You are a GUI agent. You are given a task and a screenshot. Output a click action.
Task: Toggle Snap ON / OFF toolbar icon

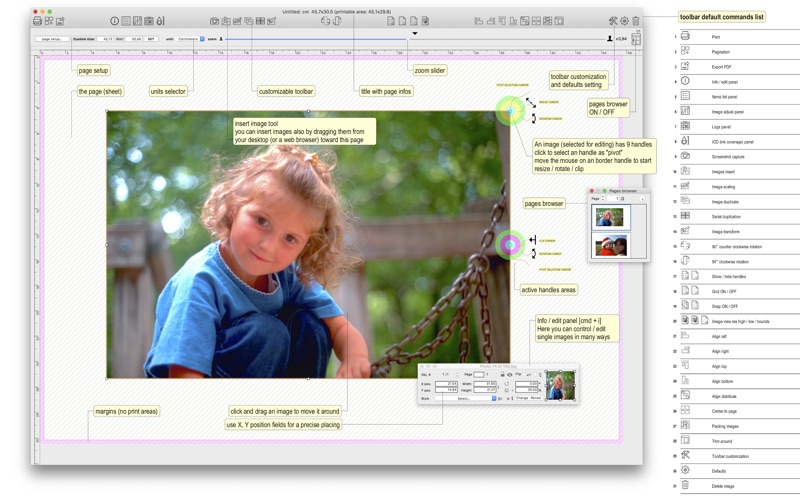414,21
